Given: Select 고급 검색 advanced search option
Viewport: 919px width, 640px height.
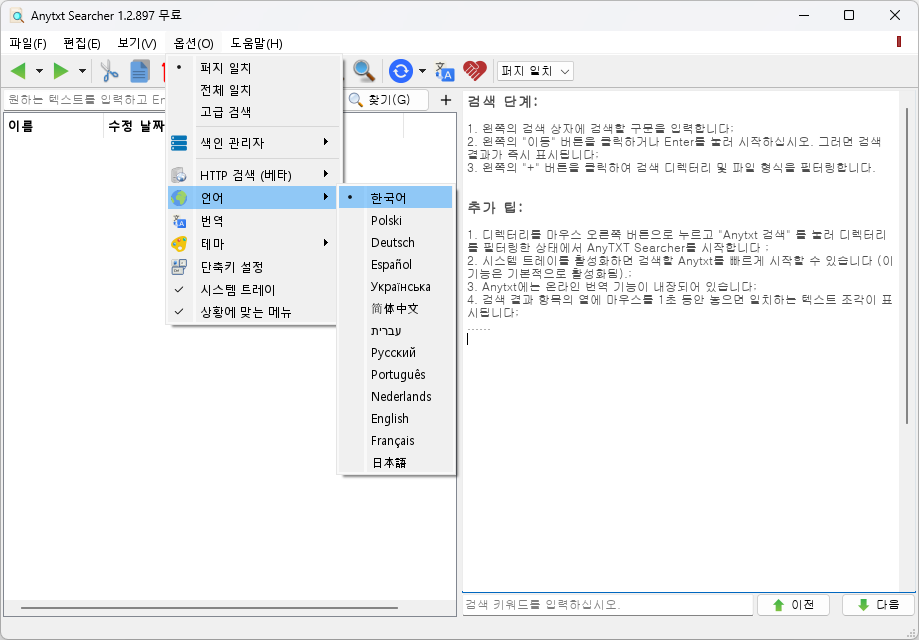Looking at the screenshot, I should (255, 111).
